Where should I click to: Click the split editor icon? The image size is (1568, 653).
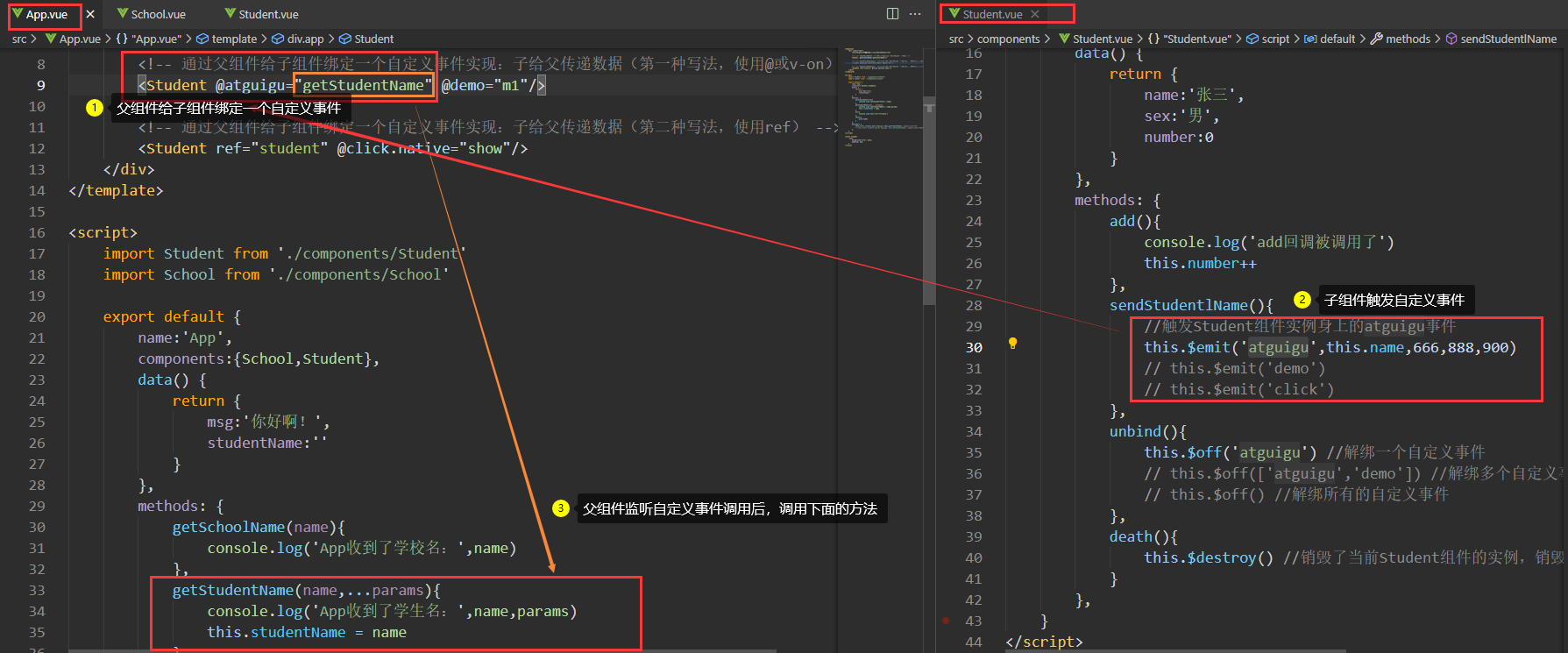click(892, 14)
